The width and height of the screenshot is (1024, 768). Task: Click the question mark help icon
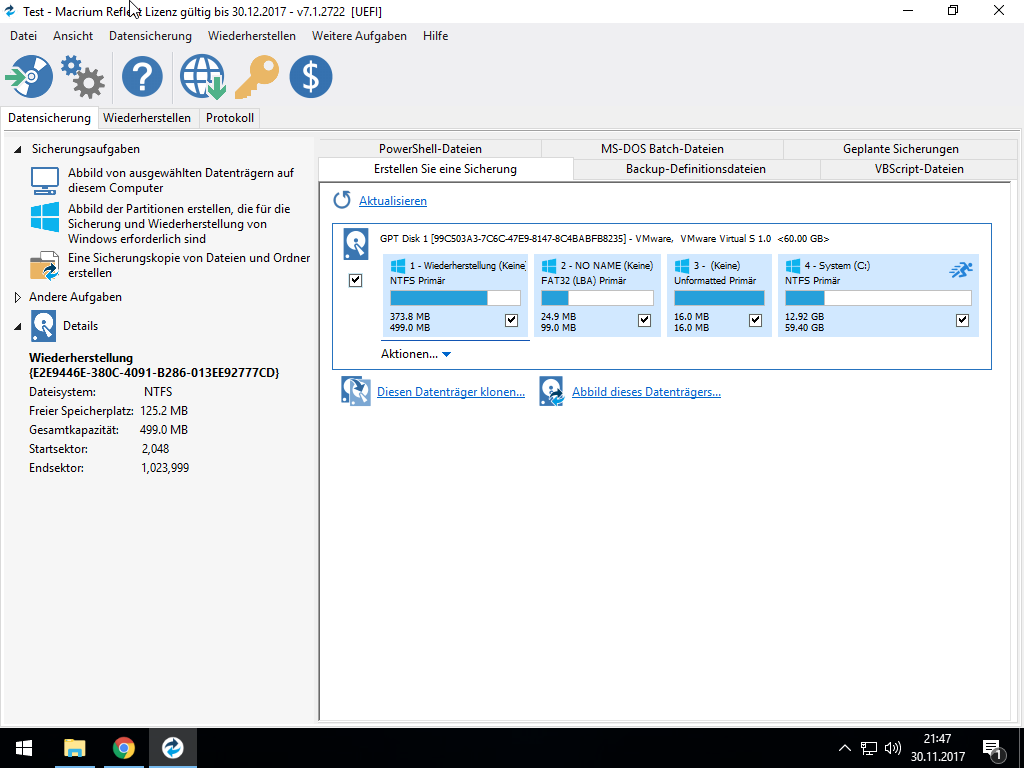point(142,76)
